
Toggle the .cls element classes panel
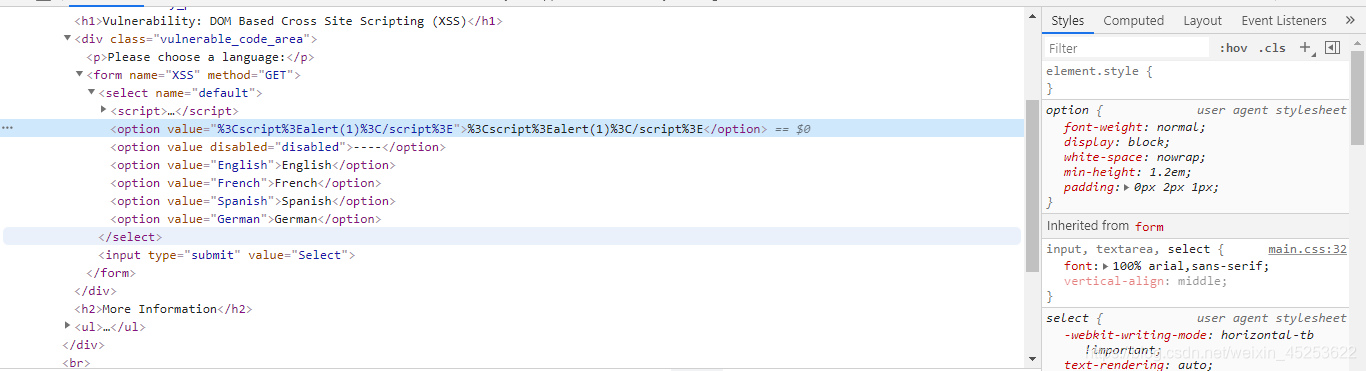pyautogui.click(x=1272, y=48)
